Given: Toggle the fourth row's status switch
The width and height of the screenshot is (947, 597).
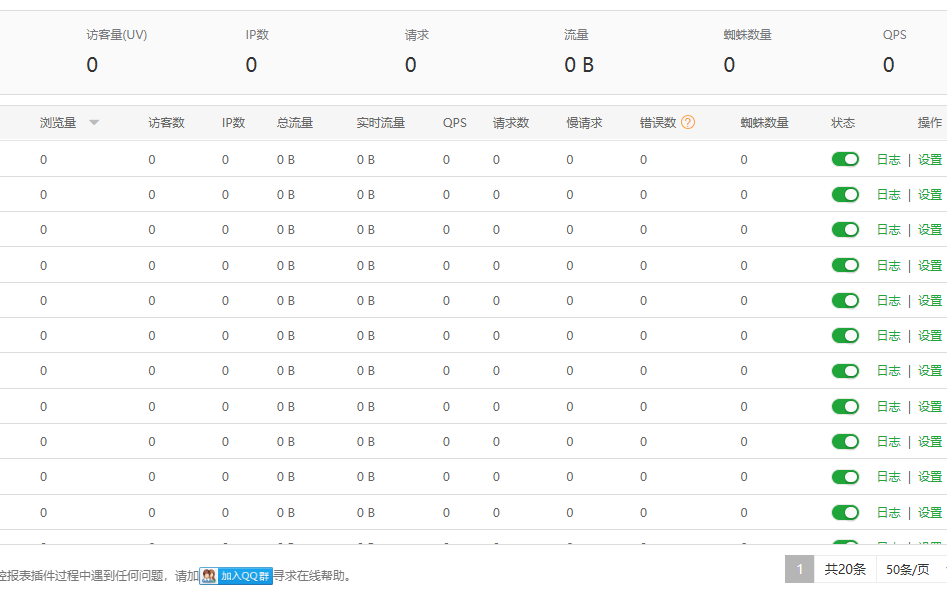Looking at the screenshot, I should coord(845,265).
